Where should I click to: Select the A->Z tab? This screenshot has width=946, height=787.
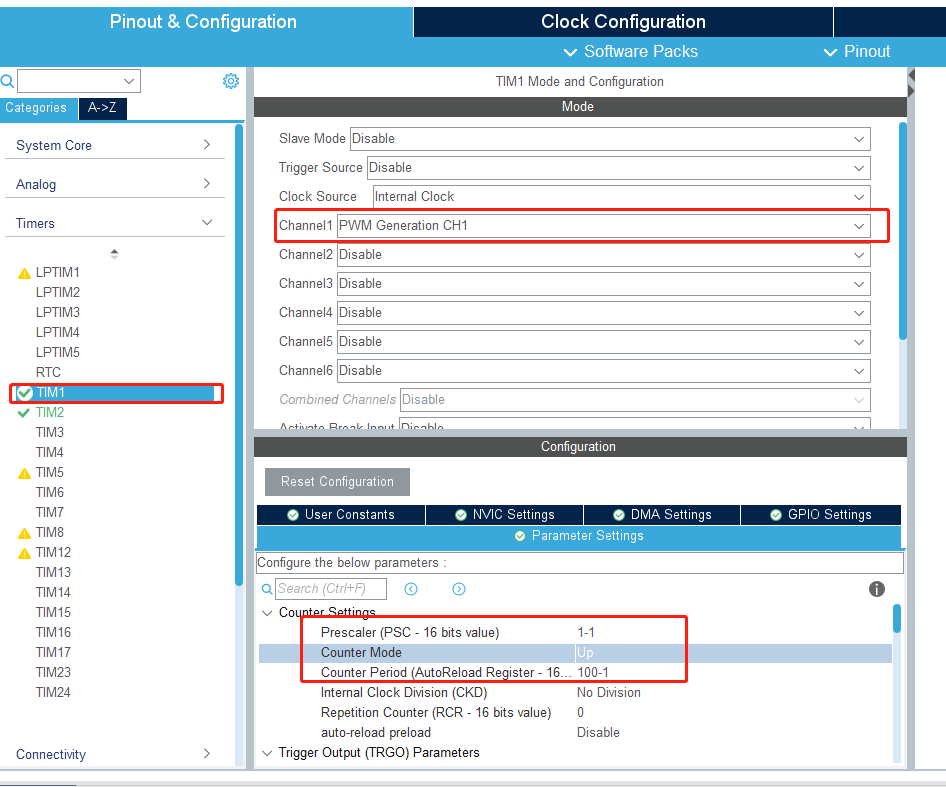(x=102, y=108)
